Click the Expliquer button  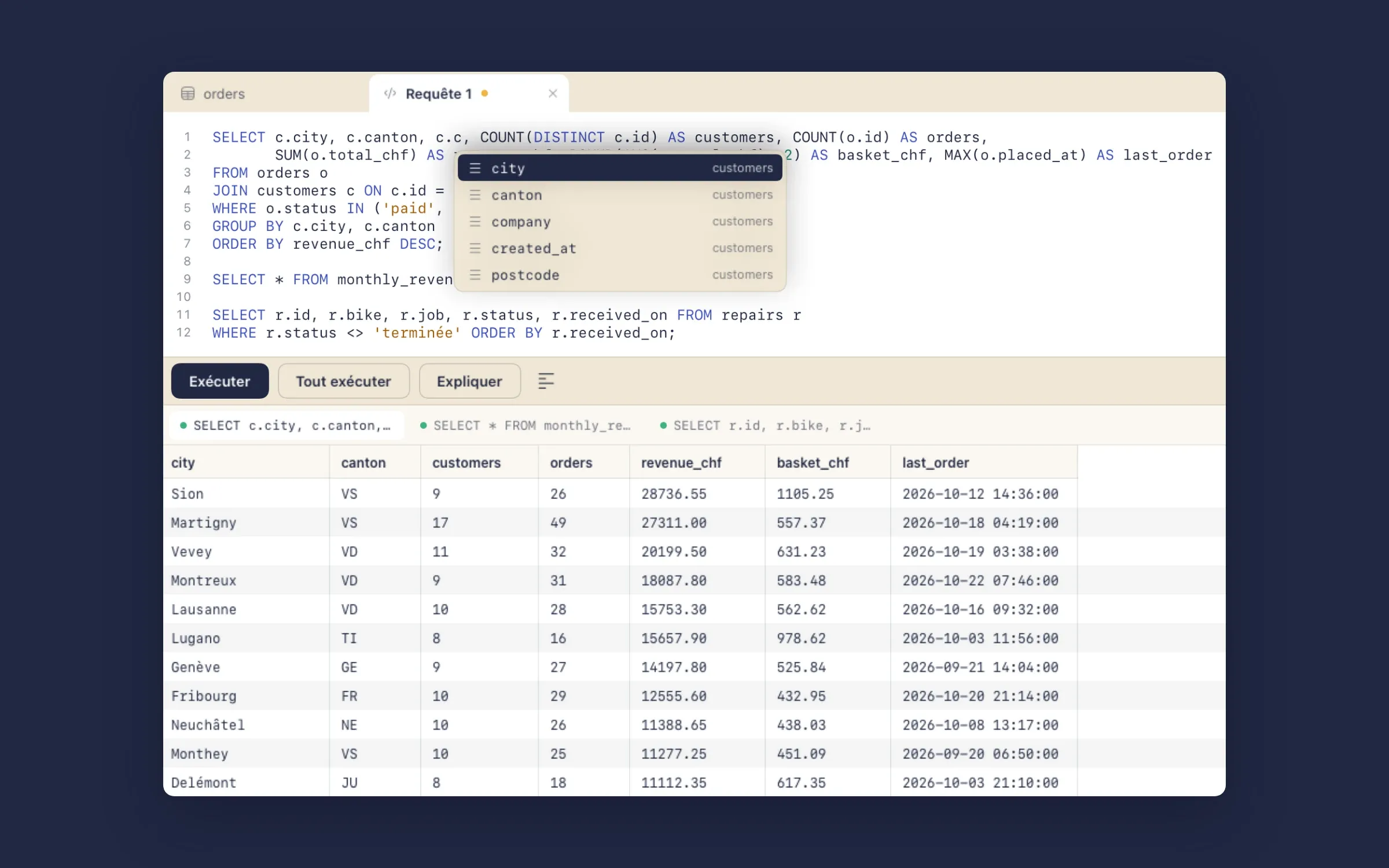[469, 381]
